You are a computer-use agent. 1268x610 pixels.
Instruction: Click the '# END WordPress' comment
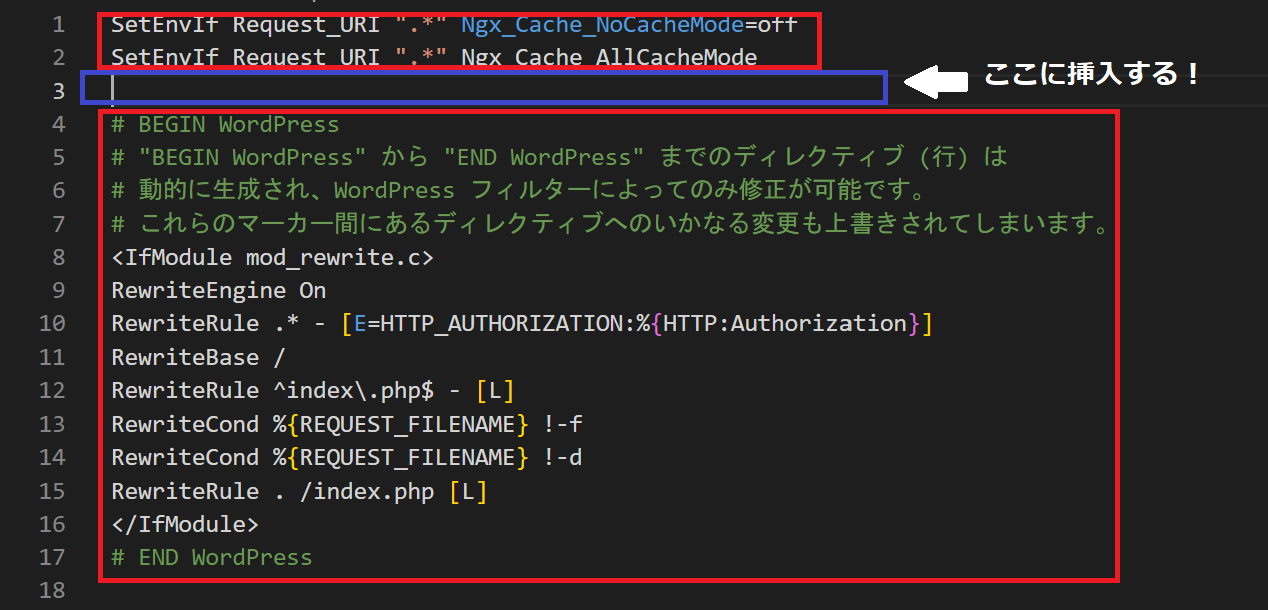(211, 557)
